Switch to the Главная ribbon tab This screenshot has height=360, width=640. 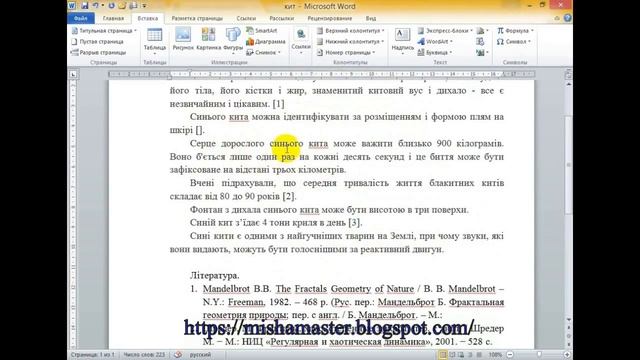tap(113, 18)
